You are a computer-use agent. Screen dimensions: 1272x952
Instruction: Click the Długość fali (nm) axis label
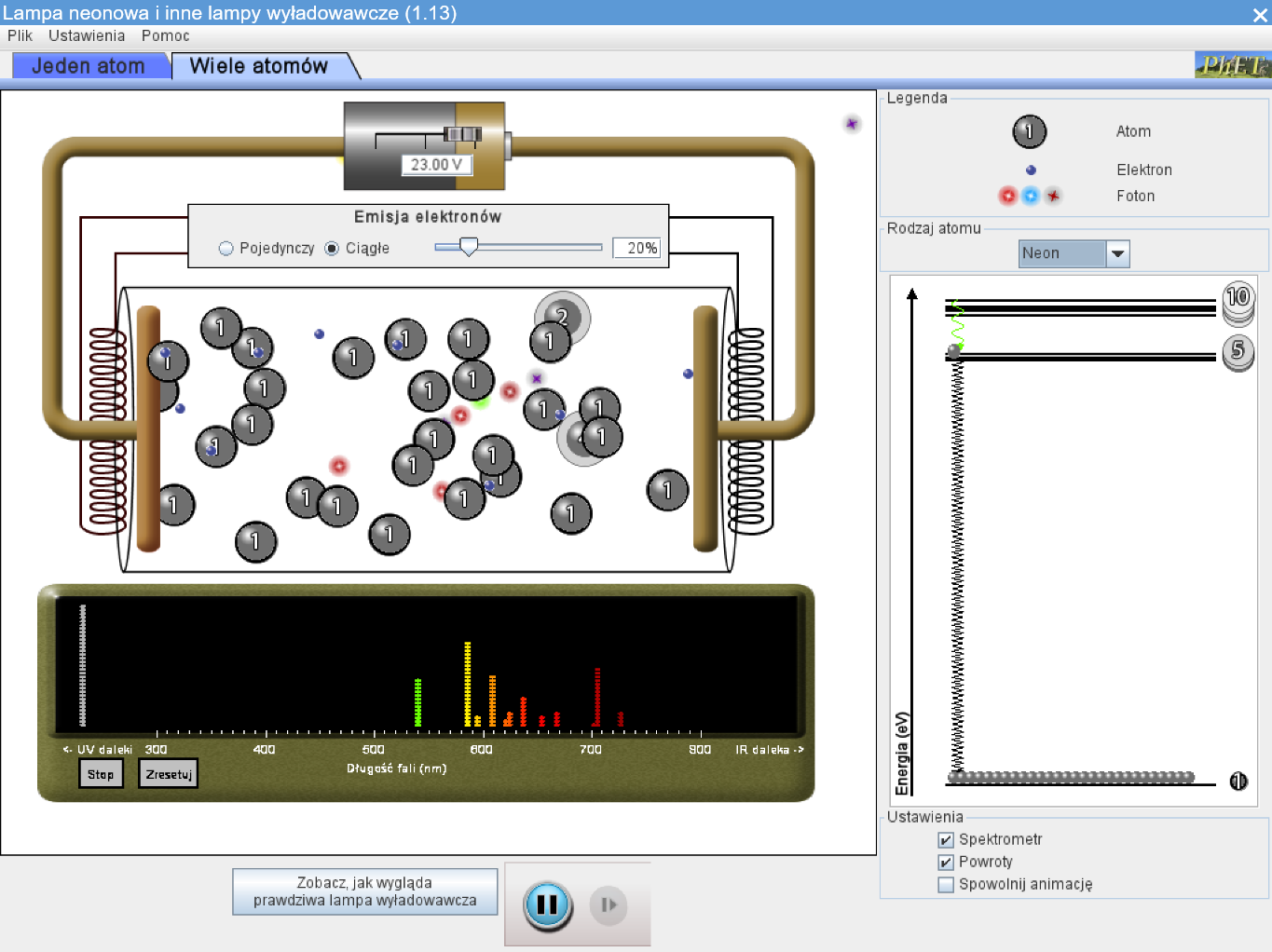click(x=397, y=768)
